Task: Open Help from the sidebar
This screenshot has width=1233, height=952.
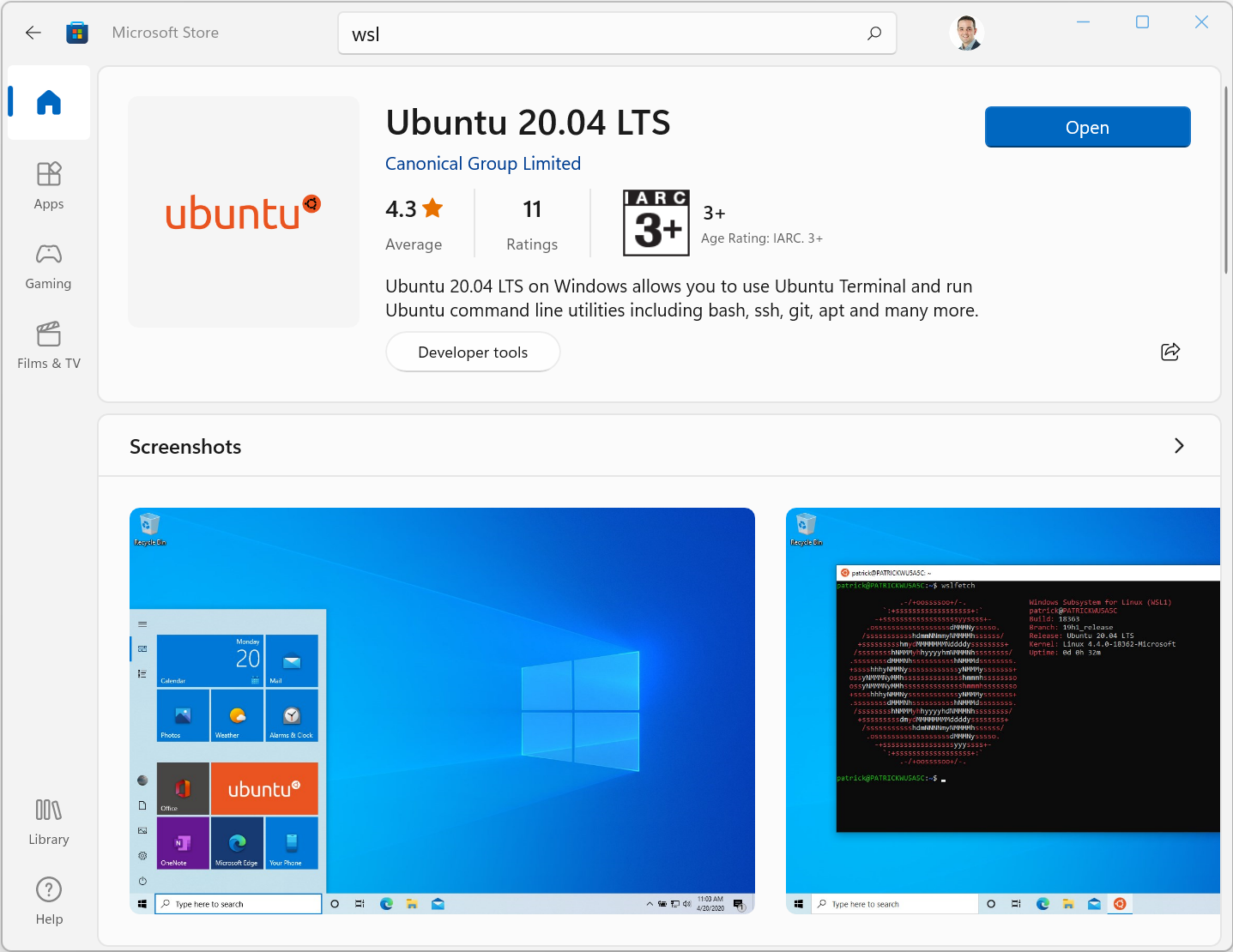Action: pyautogui.click(x=49, y=901)
